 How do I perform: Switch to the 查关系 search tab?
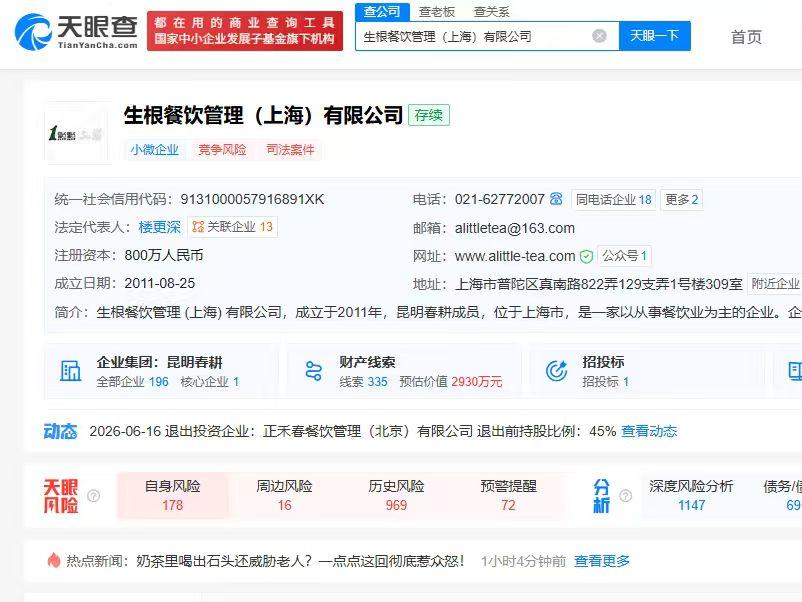[x=492, y=12]
